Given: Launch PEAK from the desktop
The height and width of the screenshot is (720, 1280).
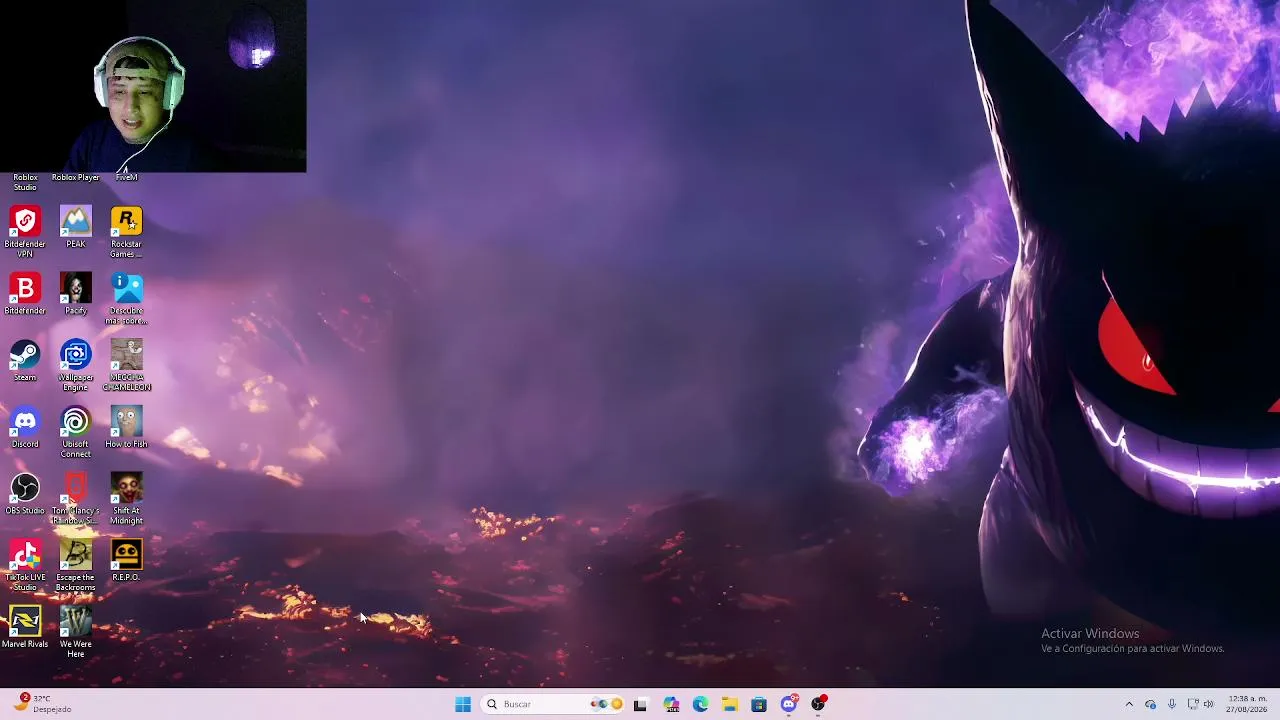Looking at the screenshot, I should tap(75, 227).
